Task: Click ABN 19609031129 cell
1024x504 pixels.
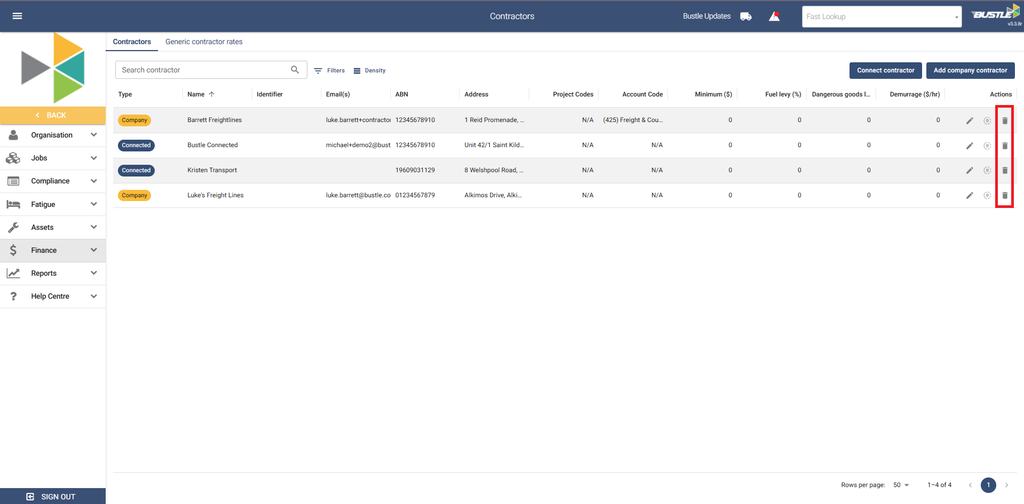Action: (x=416, y=170)
